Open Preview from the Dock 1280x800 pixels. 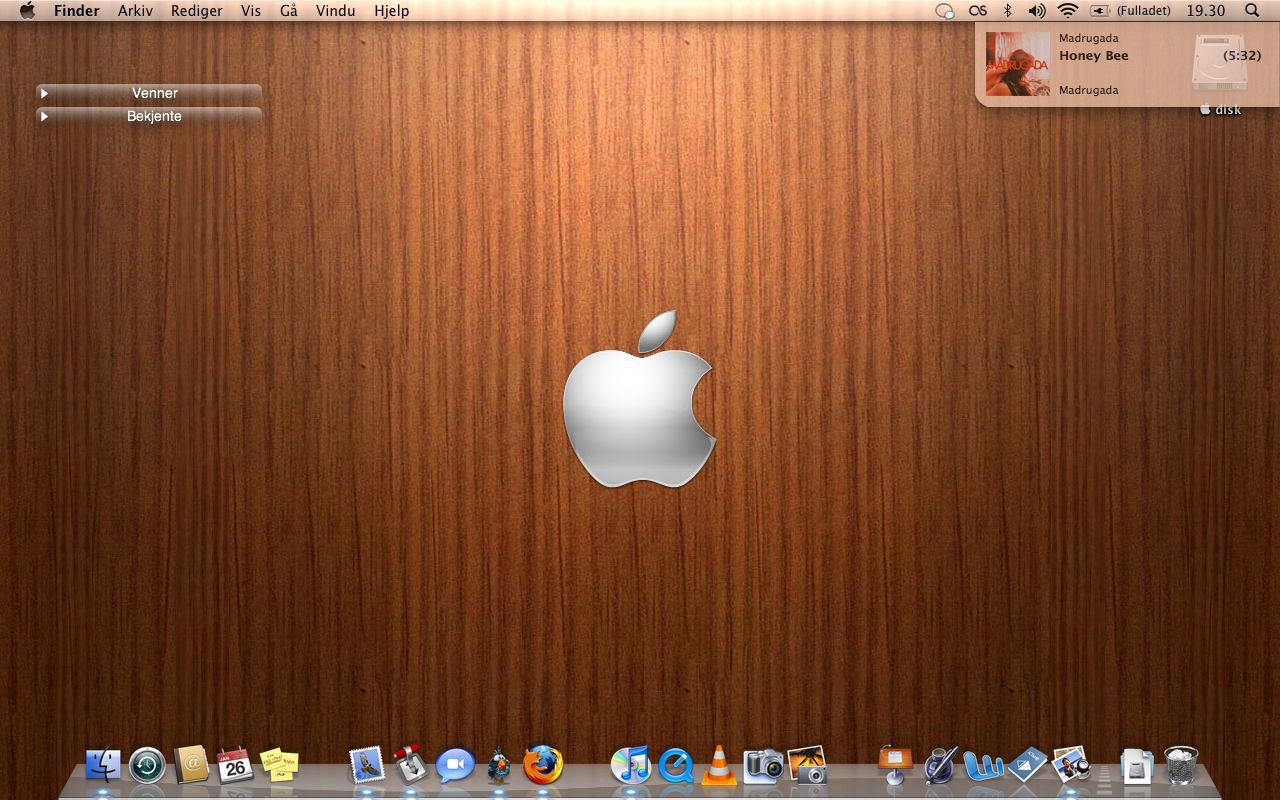pyautogui.click(x=1071, y=765)
